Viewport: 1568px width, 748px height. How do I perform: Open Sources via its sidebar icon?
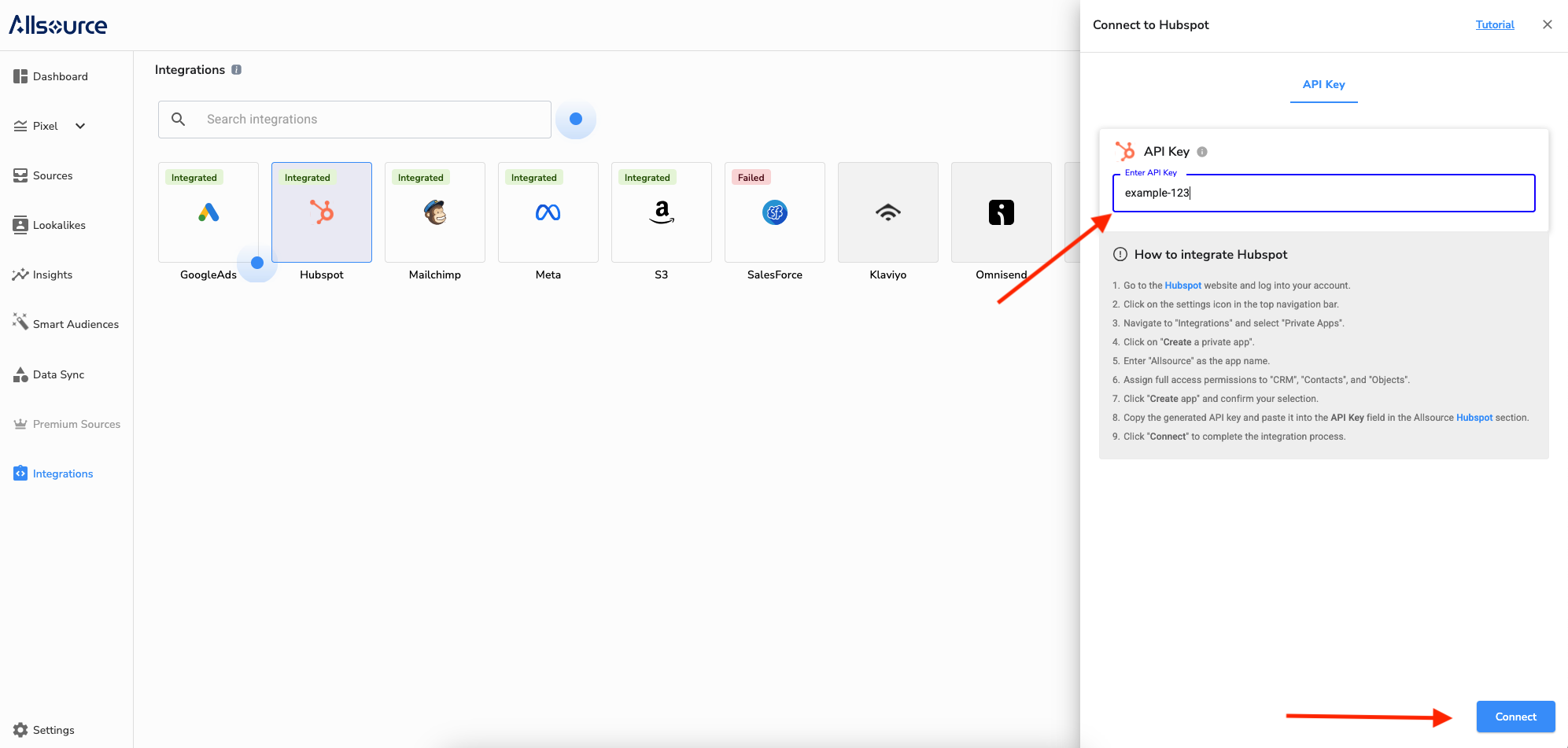pyautogui.click(x=20, y=175)
